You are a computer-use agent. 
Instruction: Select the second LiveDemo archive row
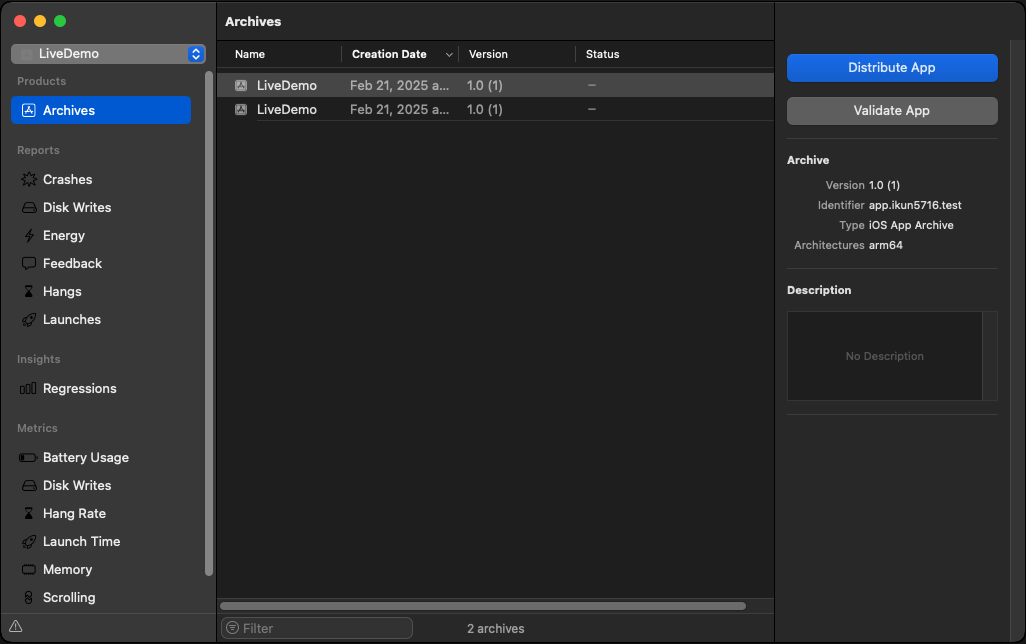coord(495,109)
